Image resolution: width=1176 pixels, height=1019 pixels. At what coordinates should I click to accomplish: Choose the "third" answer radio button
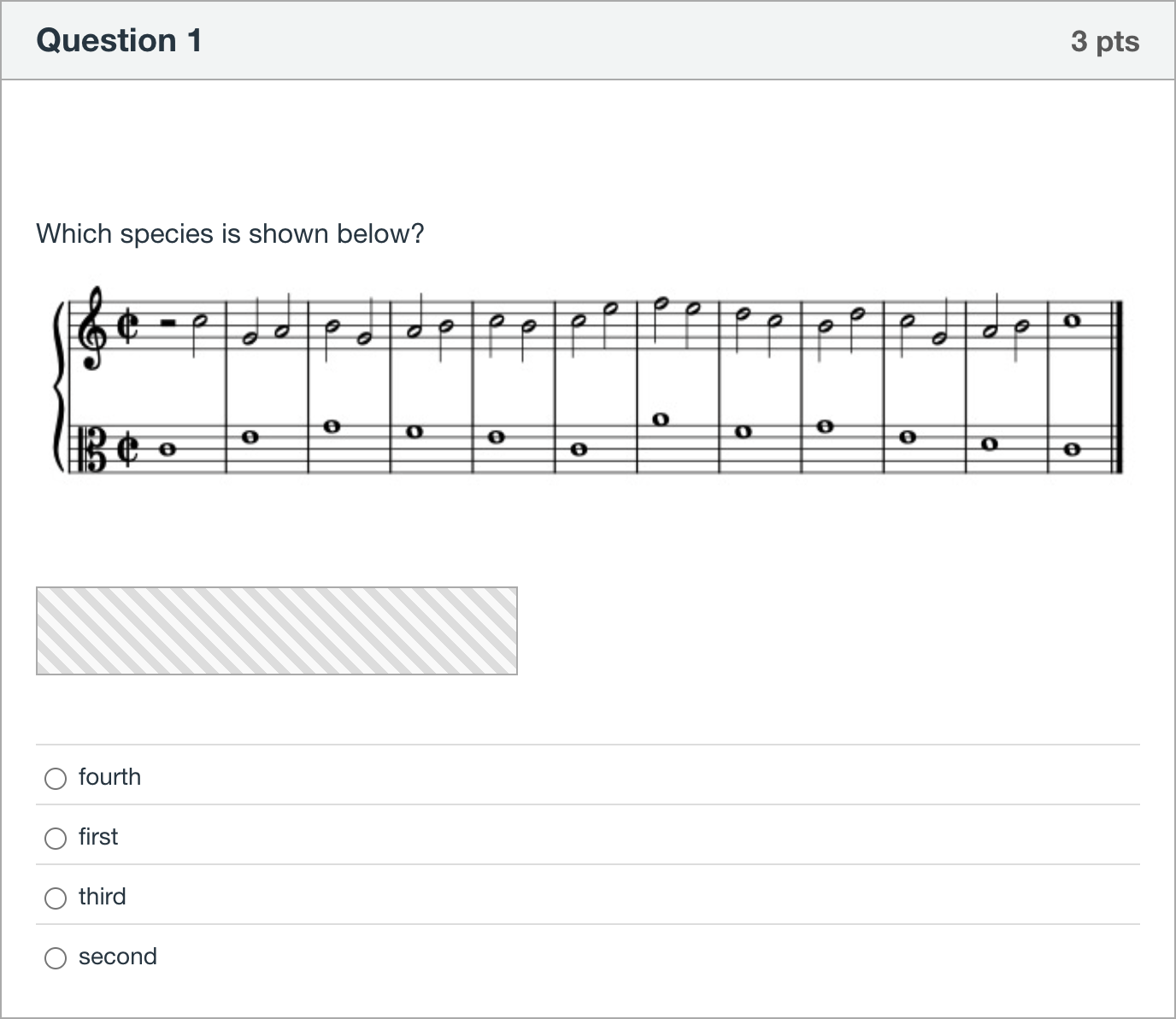coord(56,898)
